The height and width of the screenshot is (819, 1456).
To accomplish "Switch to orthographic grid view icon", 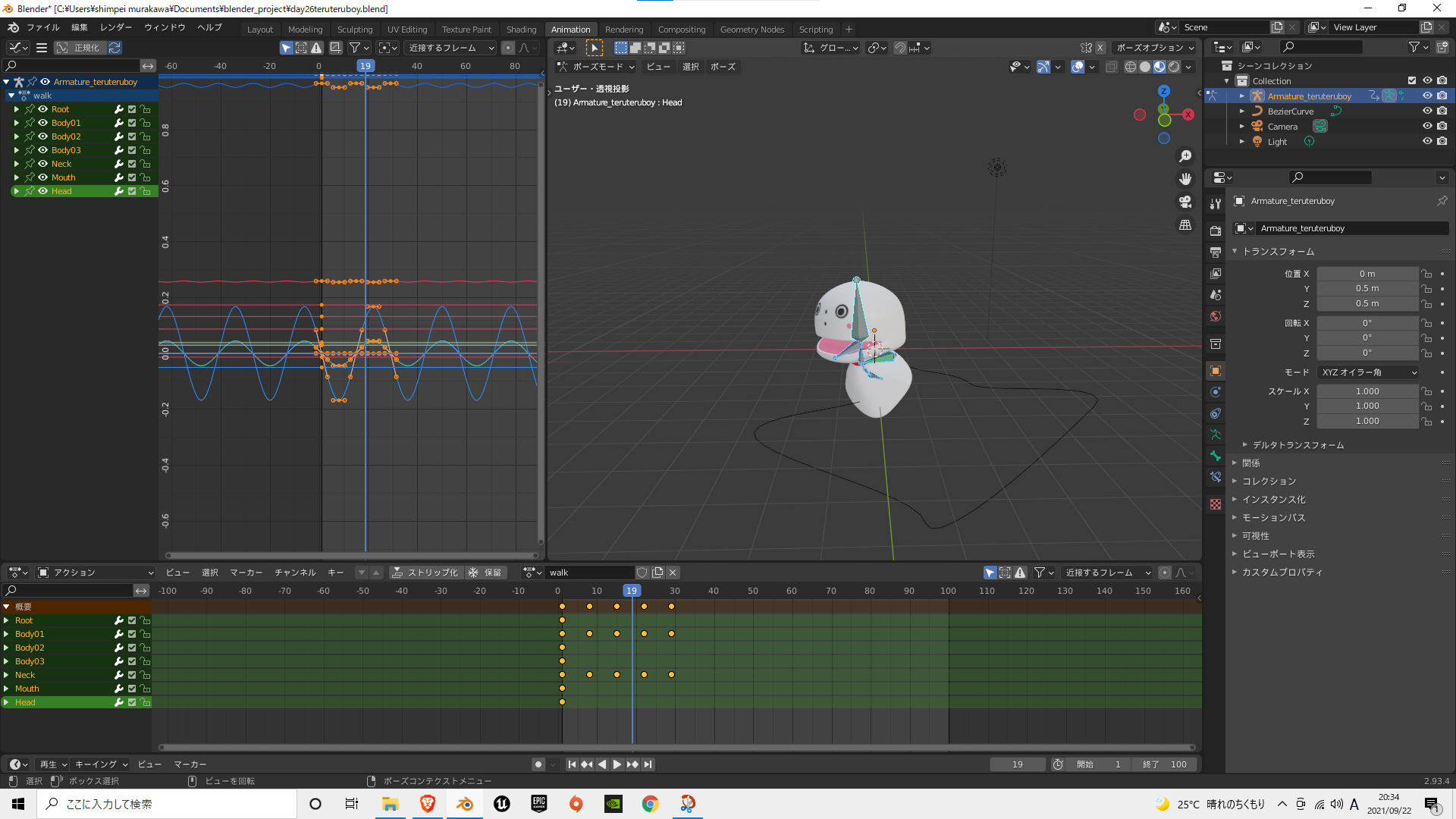I will click(1185, 225).
